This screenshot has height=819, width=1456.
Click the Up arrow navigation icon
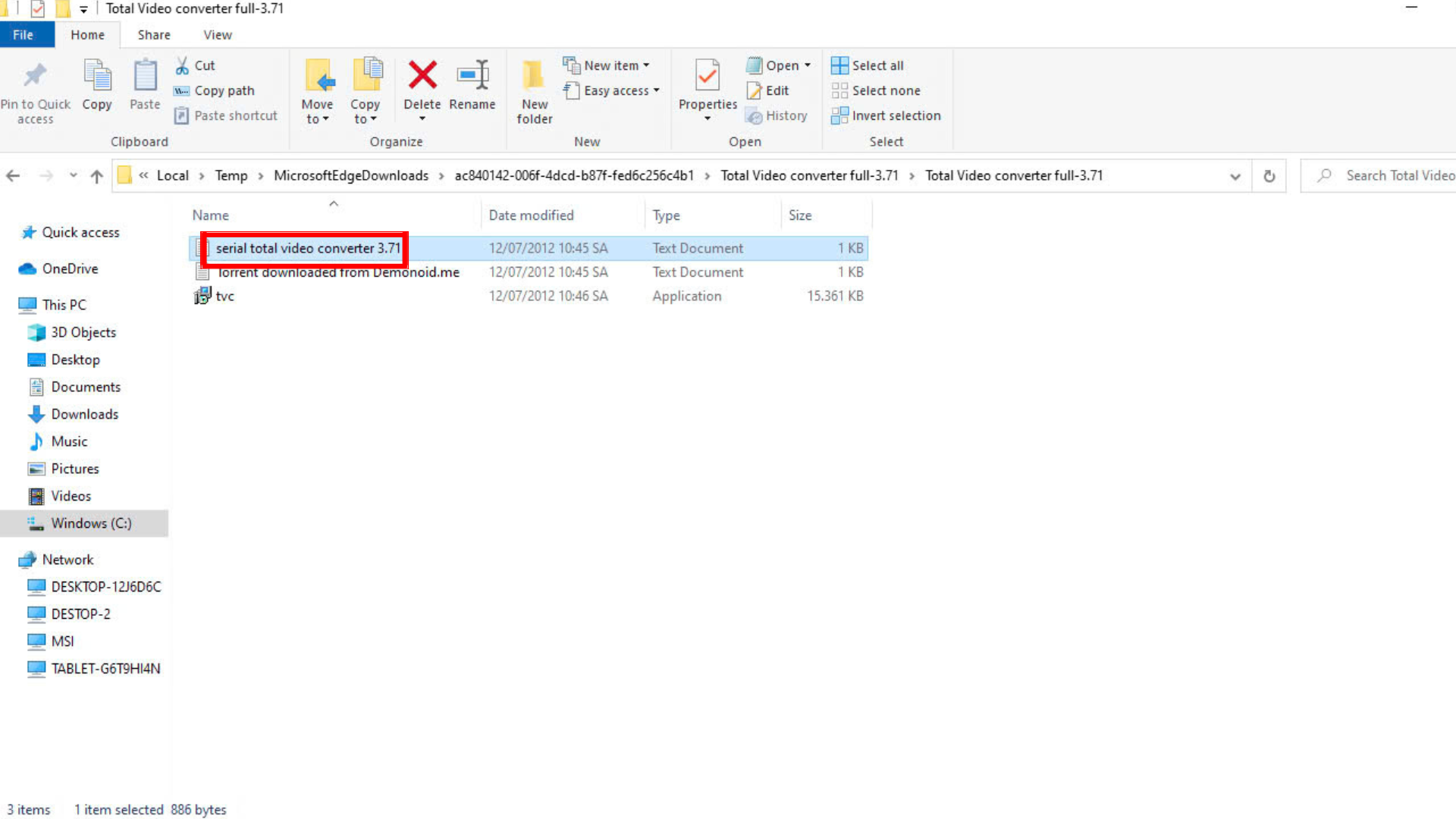96,176
